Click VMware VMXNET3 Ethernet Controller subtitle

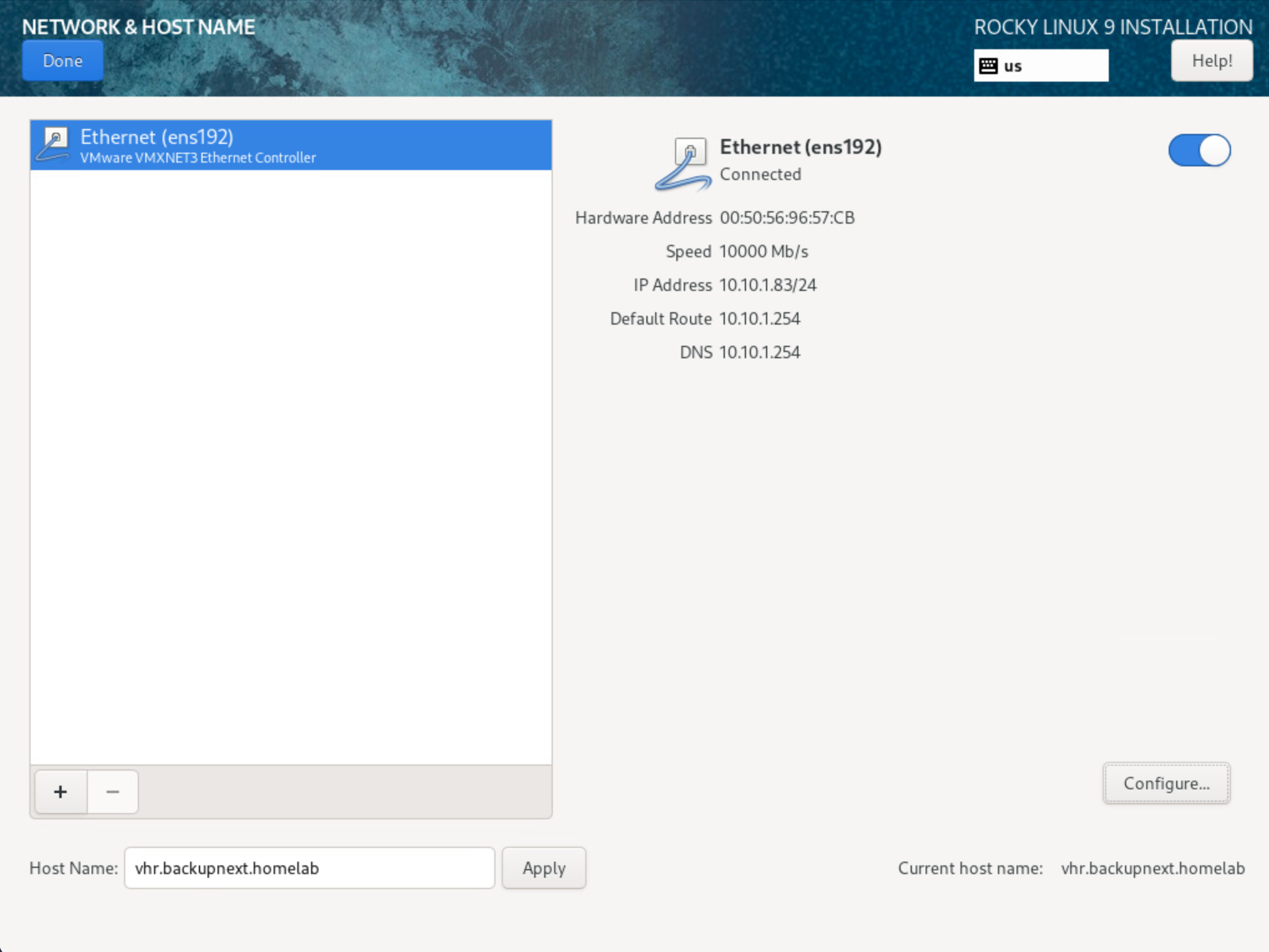198,158
